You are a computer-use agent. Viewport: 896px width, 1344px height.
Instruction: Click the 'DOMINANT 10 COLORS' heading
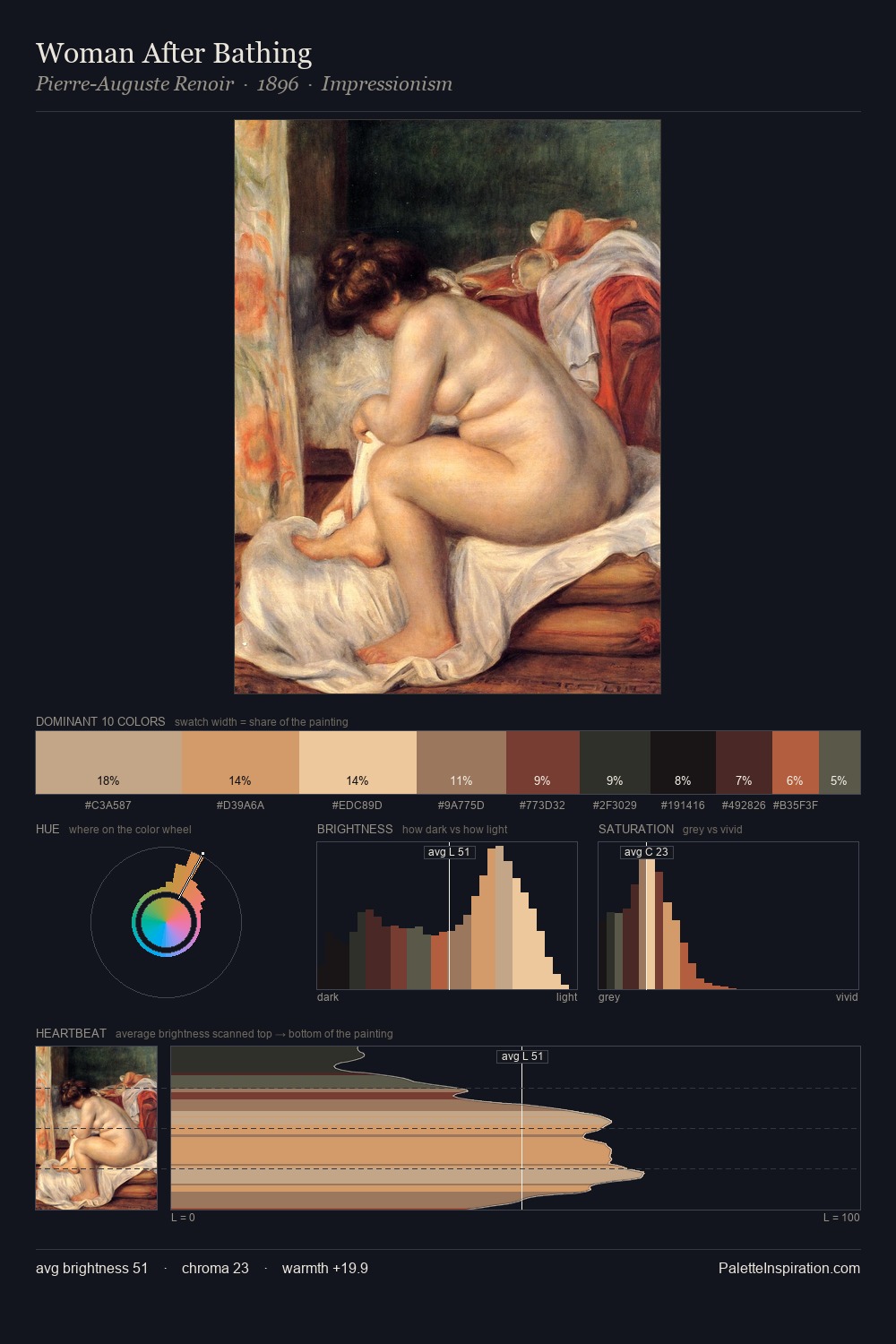point(100,721)
